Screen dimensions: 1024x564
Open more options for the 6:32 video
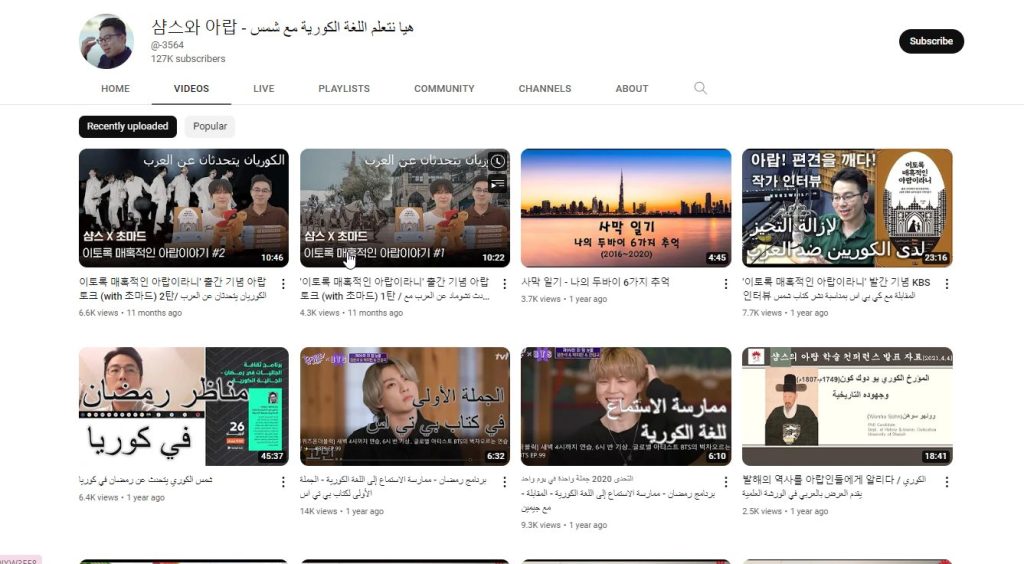pyautogui.click(x=504, y=482)
